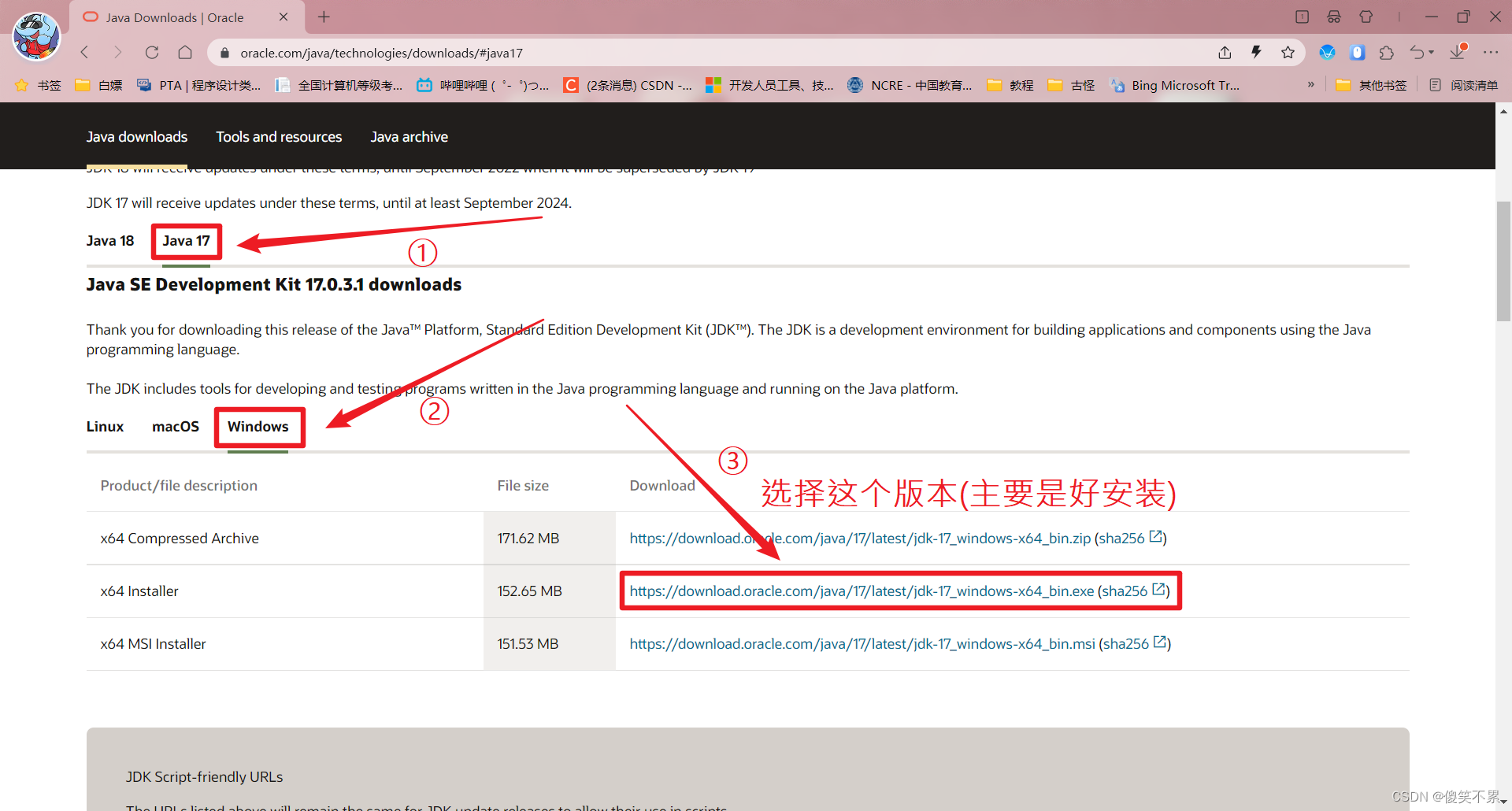1512x811 pixels.
Task: Click the user avatar profile picture
Action: 36,36
